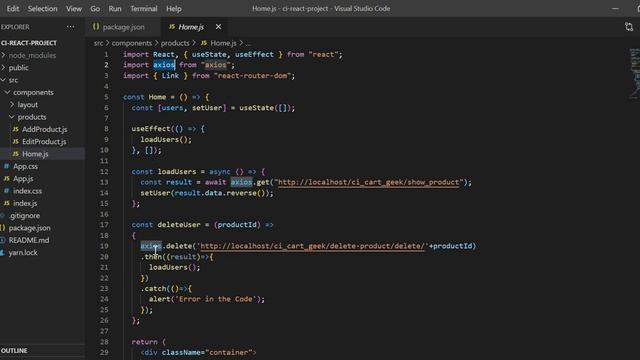
Task: Collapse the CI-REACT-PROJECT section header
Action: (29, 43)
